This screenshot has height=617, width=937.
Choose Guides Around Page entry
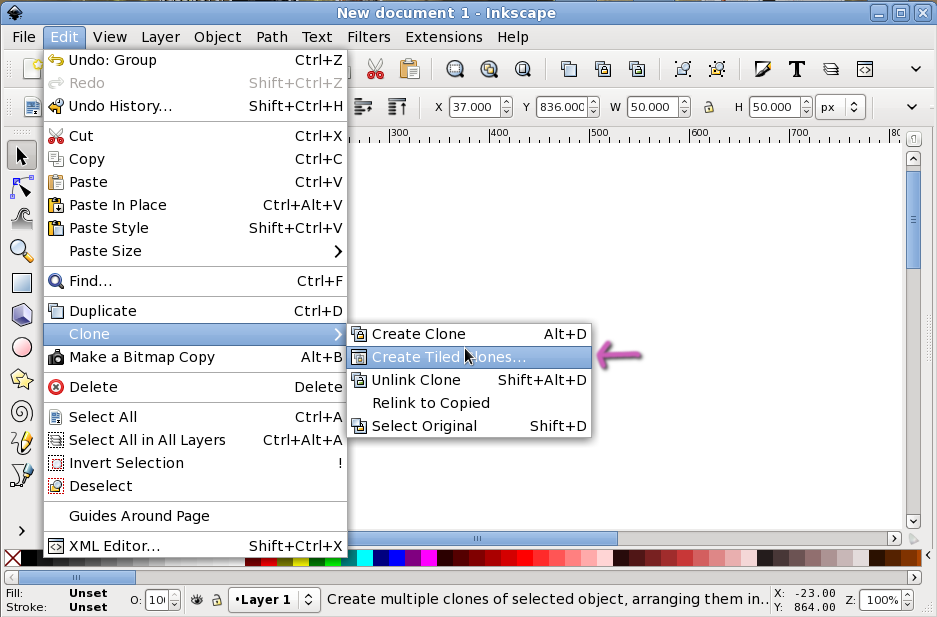[x=195, y=516]
